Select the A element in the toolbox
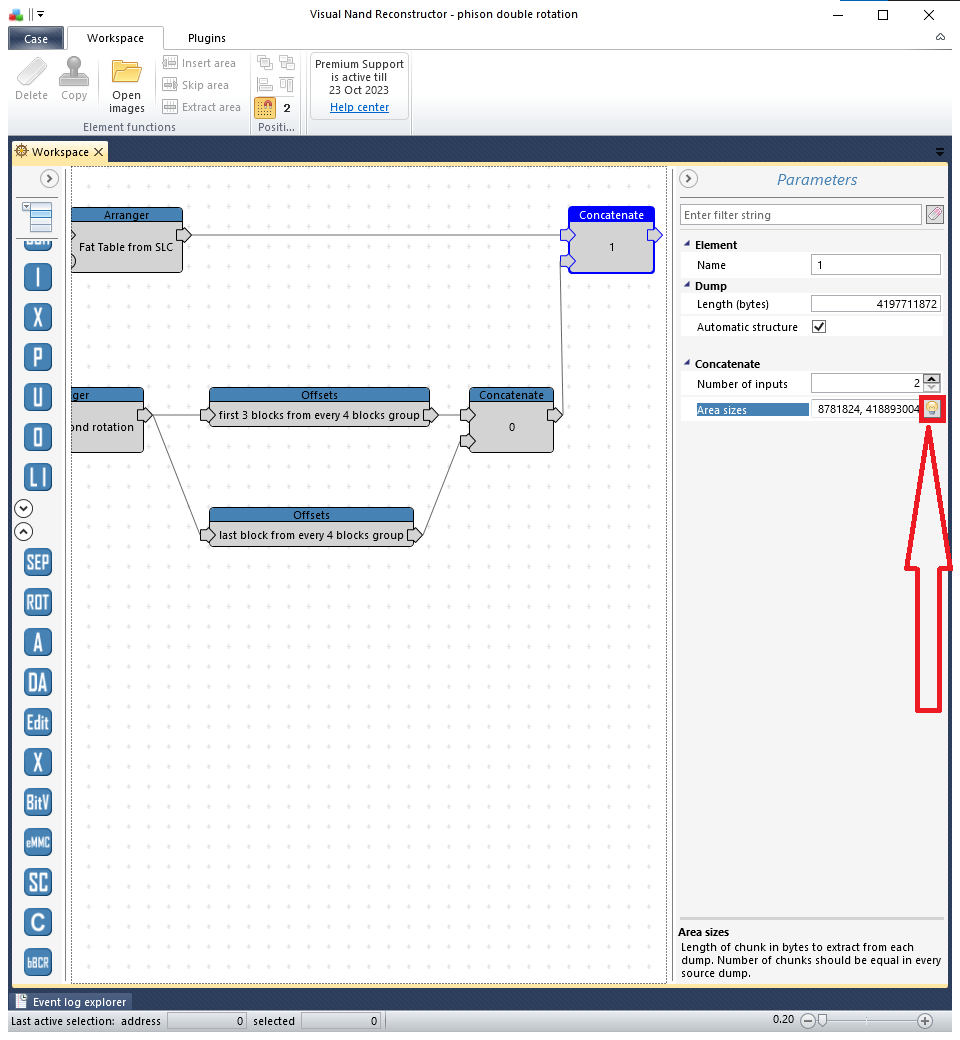The image size is (960, 1040). click(38, 642)
